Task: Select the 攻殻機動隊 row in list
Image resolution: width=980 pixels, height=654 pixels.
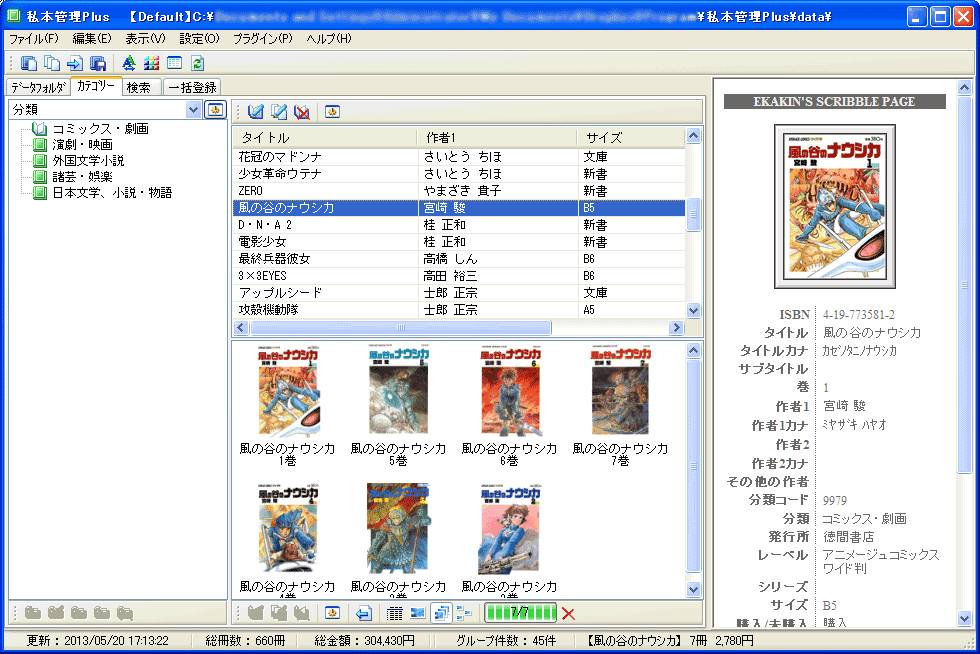Action: (x=268, y=310)
